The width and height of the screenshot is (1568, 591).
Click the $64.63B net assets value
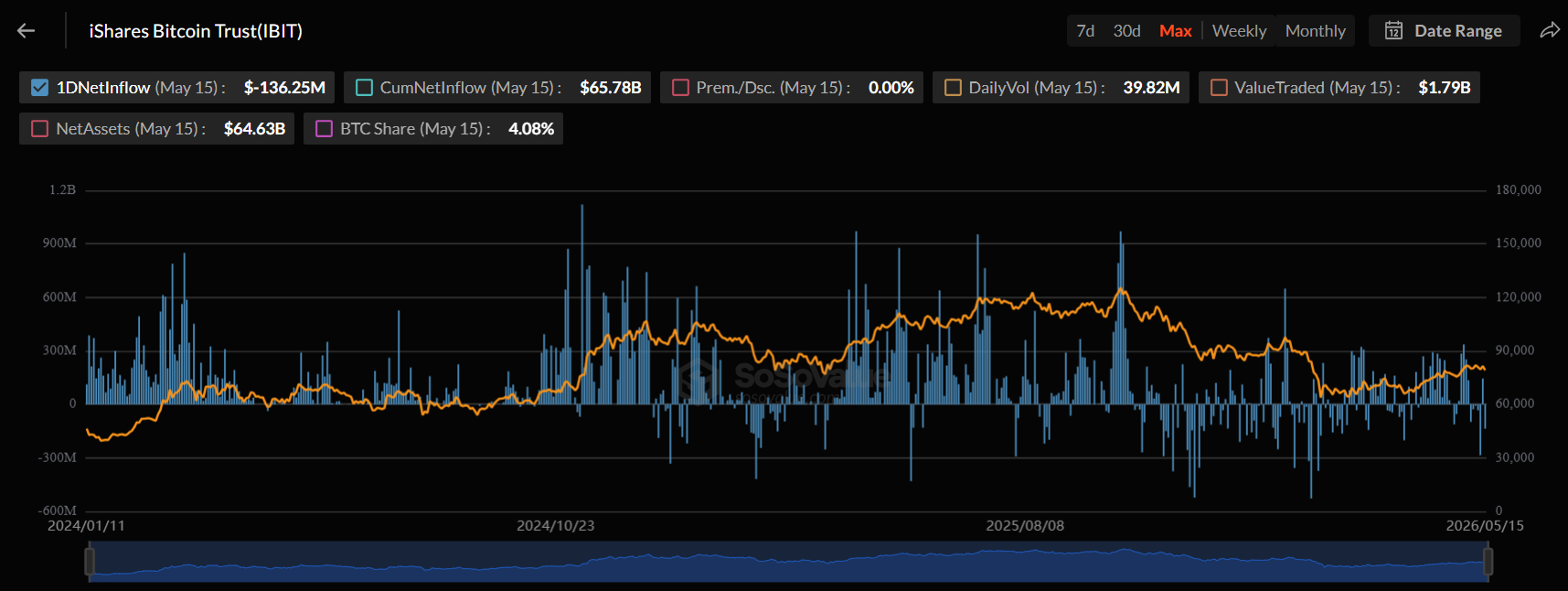(254, 129)
